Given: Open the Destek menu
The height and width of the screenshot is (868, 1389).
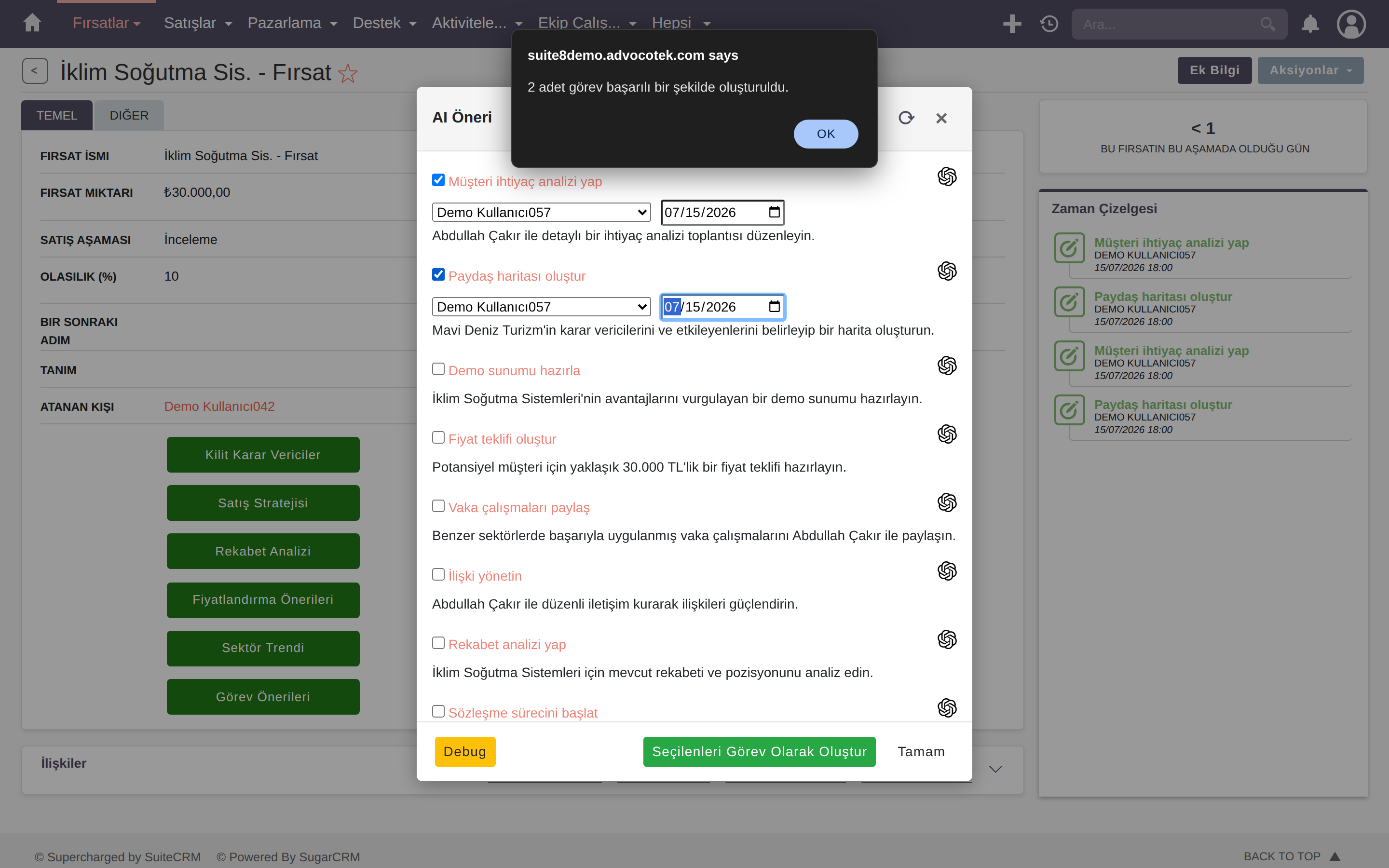Looking at the screenshot, I should point(384,23).
